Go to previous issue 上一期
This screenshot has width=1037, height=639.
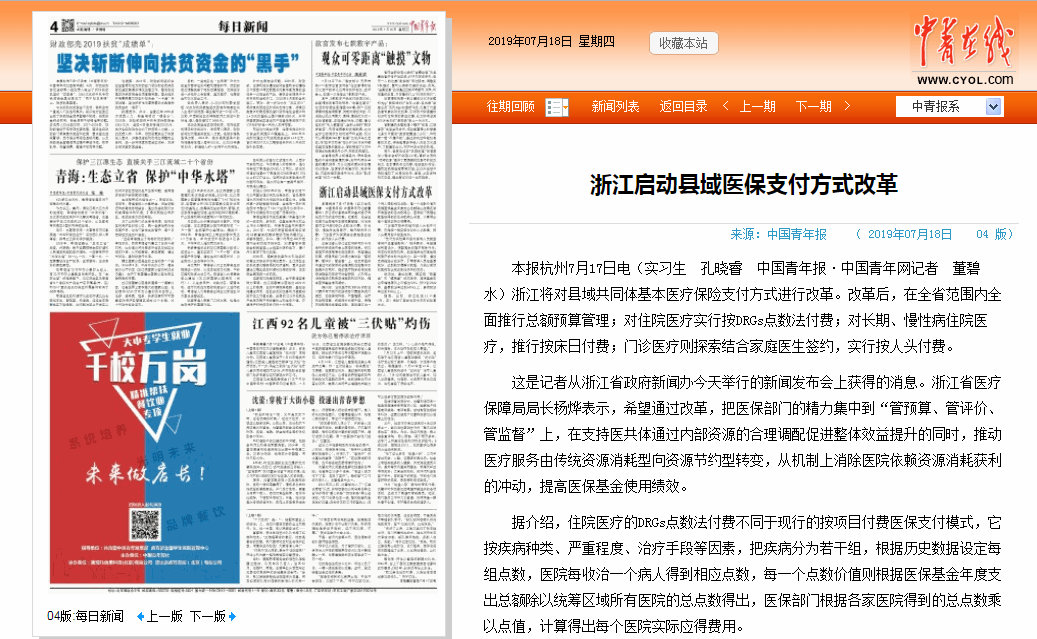tap(757, 106)
